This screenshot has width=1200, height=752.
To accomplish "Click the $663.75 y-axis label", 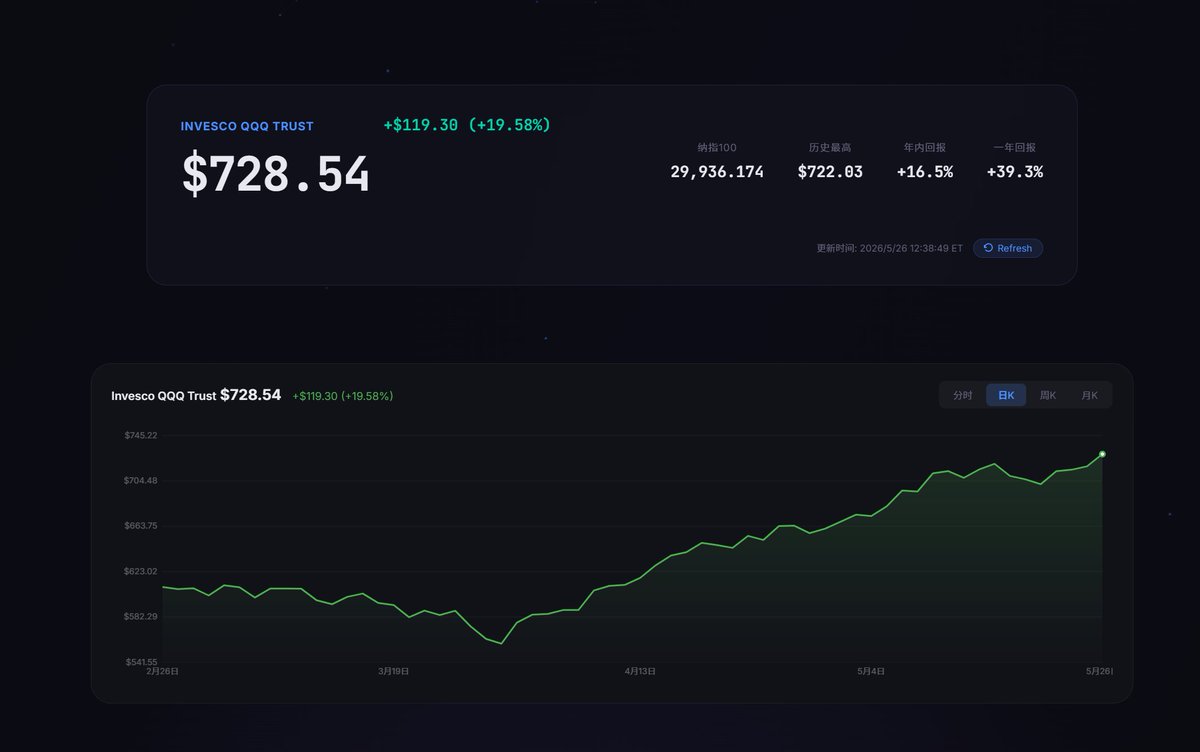I will click(140, 525).
